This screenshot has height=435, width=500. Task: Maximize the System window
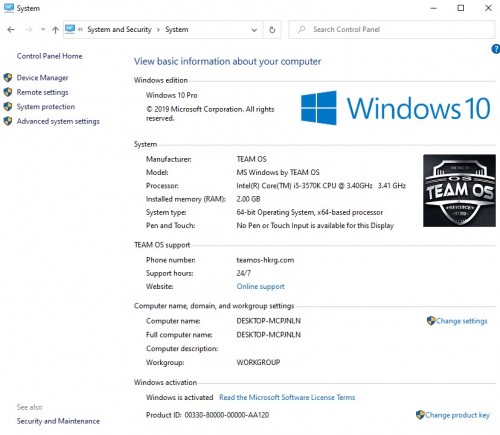(x=461, y=8)
